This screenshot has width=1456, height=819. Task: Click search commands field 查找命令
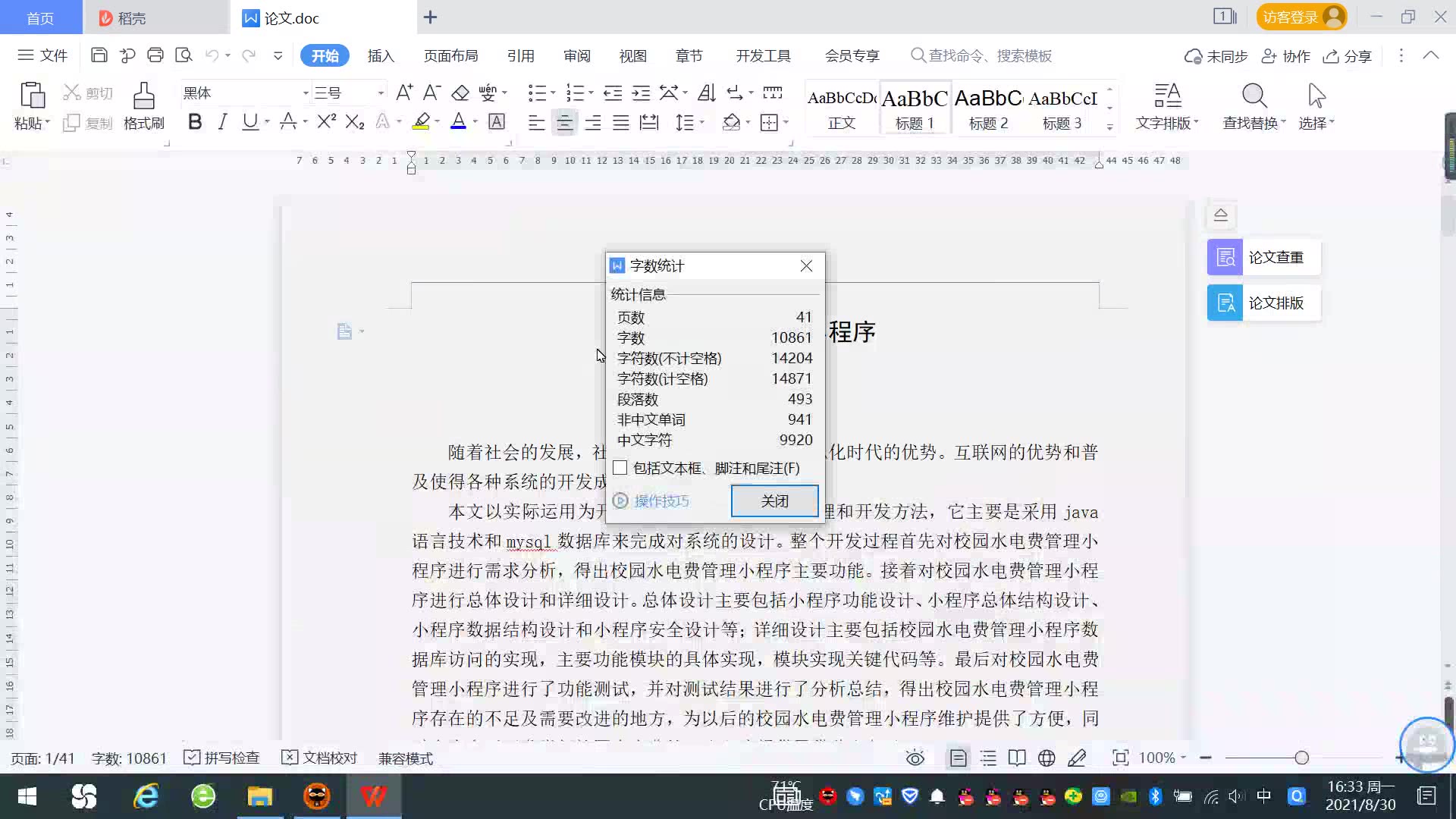tap(982, 55)
